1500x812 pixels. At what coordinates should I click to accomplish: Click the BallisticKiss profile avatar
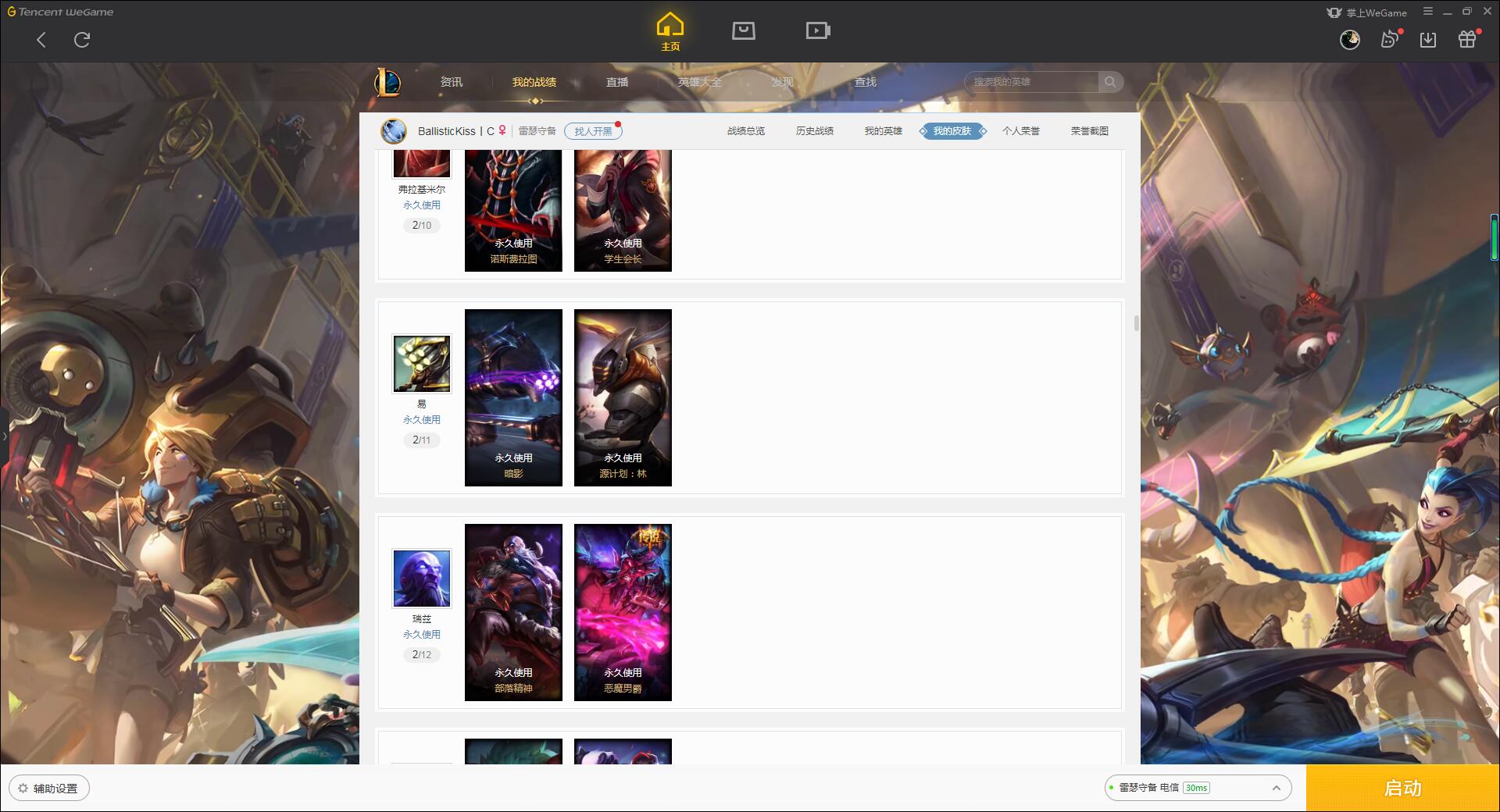point(394,131)
